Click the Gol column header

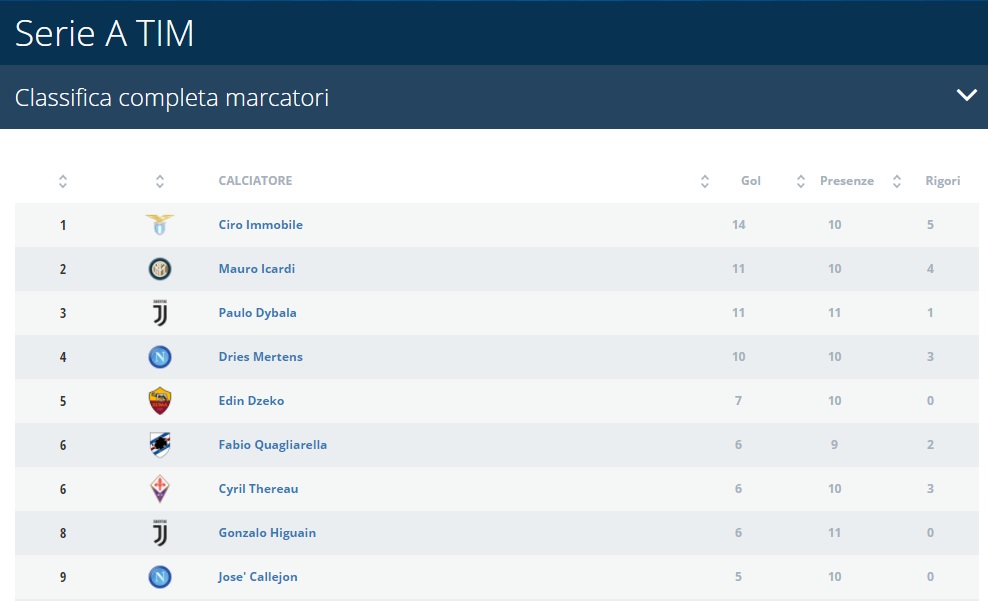(x=750, y=181)
